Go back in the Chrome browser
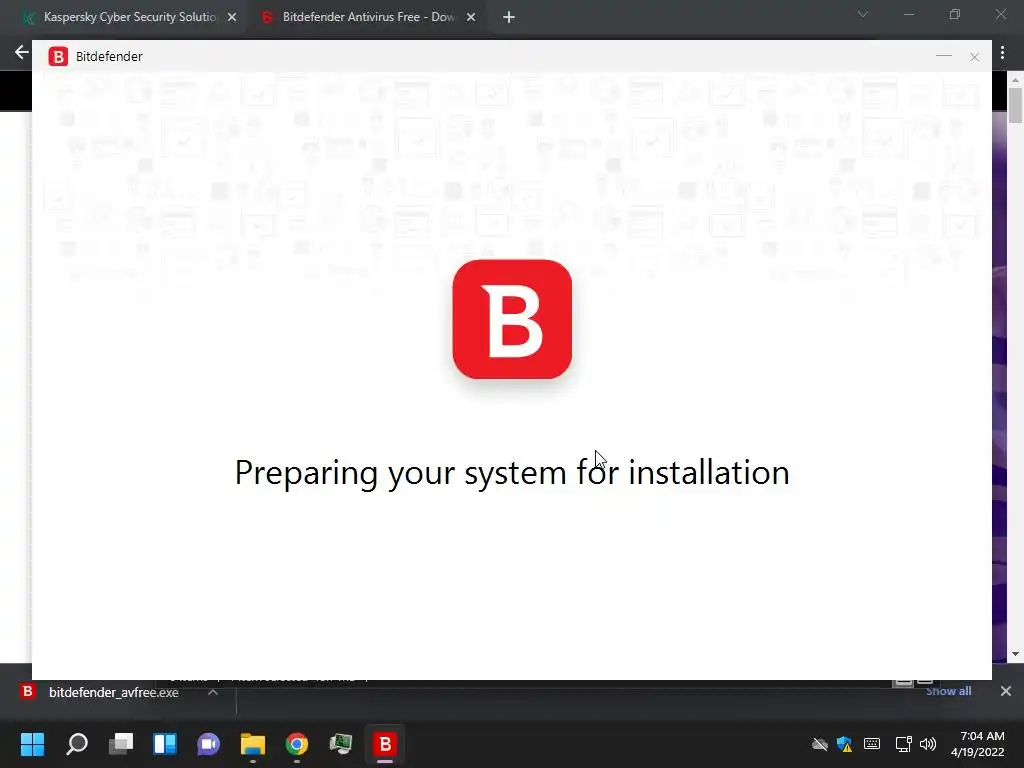The width and height of the screenshot is (1024, 768). 22,52
